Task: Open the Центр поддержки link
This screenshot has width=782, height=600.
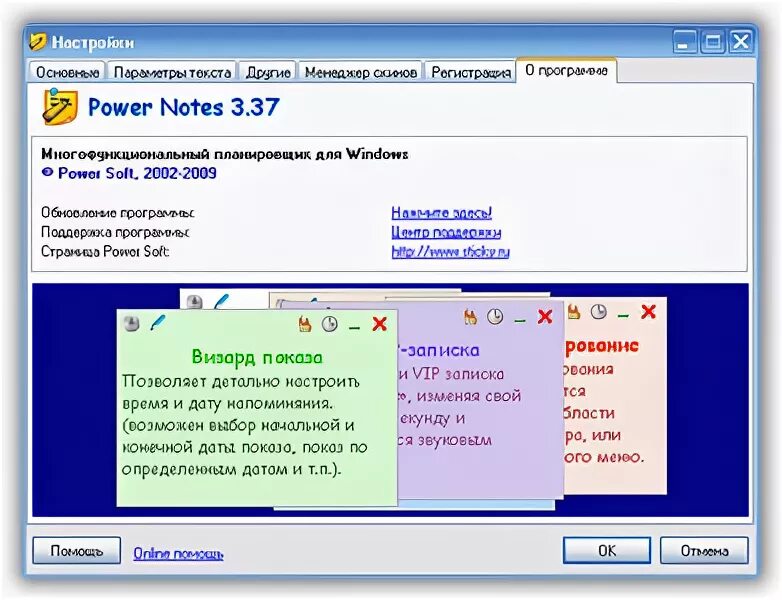Action: (x=446, y=232)
